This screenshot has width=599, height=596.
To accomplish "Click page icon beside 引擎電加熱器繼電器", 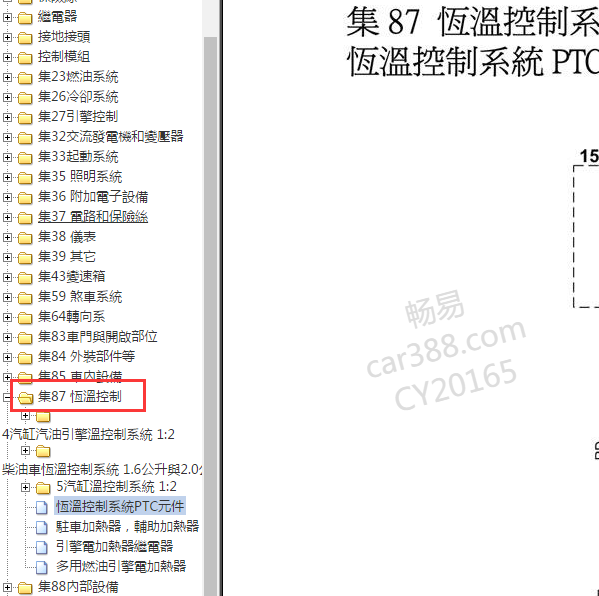I will (42, 547).
